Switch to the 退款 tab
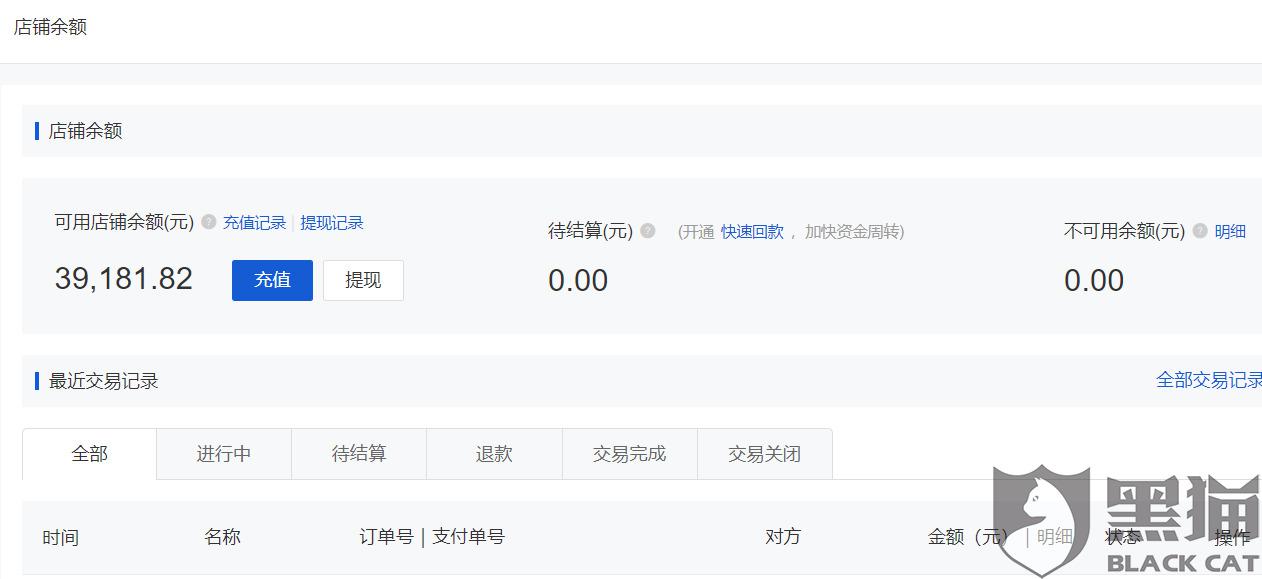This screenshot has height=579, width=1262. pyautogui.click(x=494, y=454)
